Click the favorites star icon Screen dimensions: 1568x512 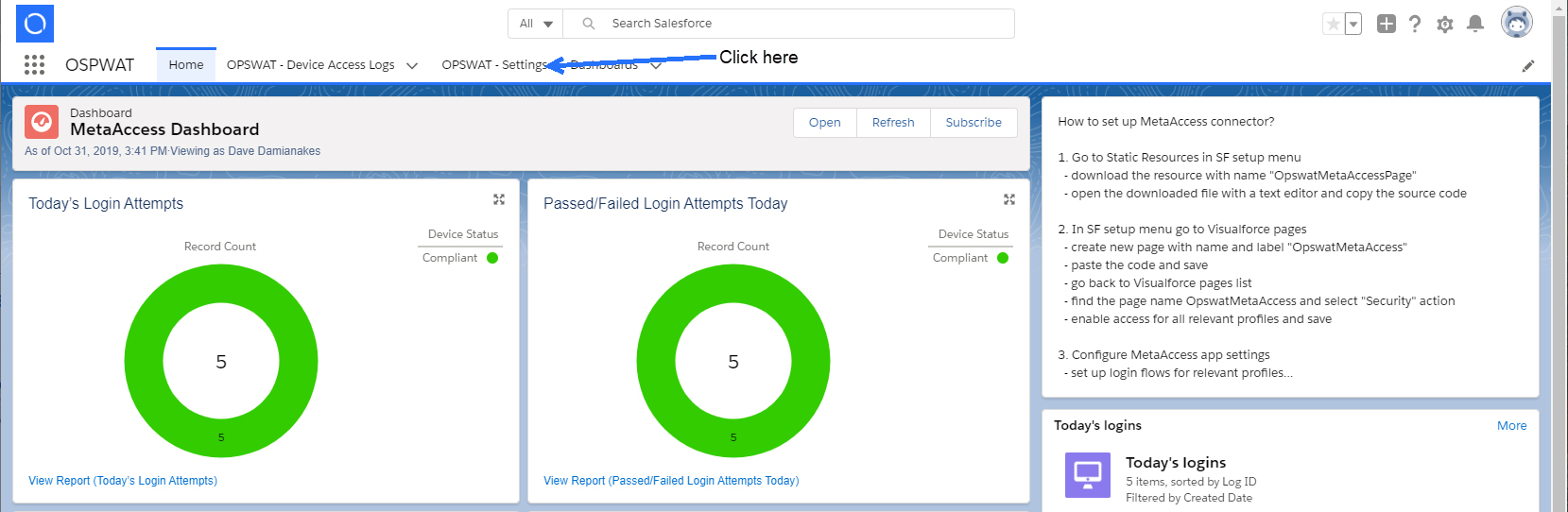tap(1333, 25)
